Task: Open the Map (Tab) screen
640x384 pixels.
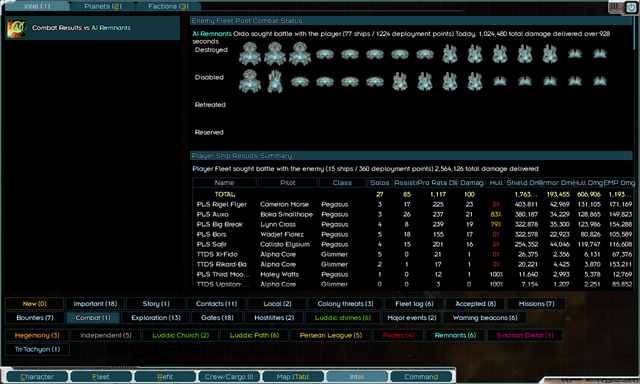Action: coord(293,377)
